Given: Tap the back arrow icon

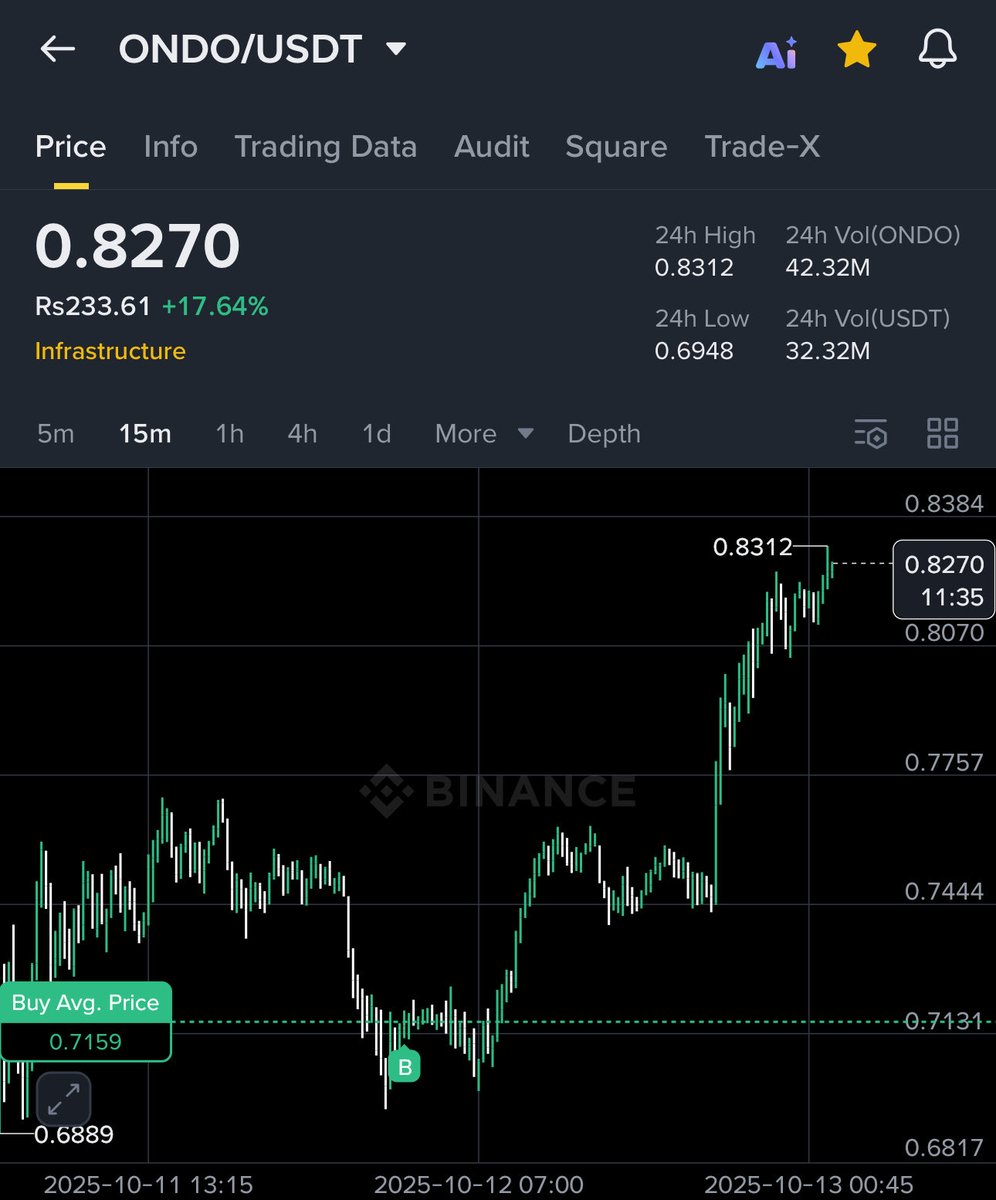Looking at the screenshot, I should pyautogui.click(x=57, y=49).
